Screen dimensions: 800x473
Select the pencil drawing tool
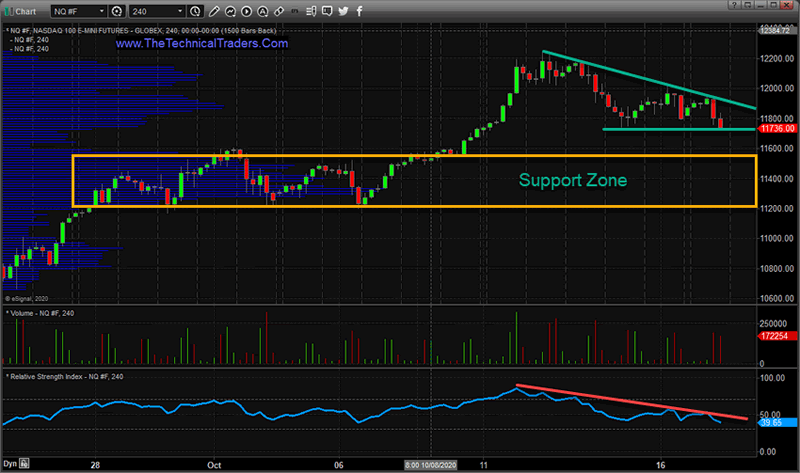pyautogui.click(x=214, y=11)
